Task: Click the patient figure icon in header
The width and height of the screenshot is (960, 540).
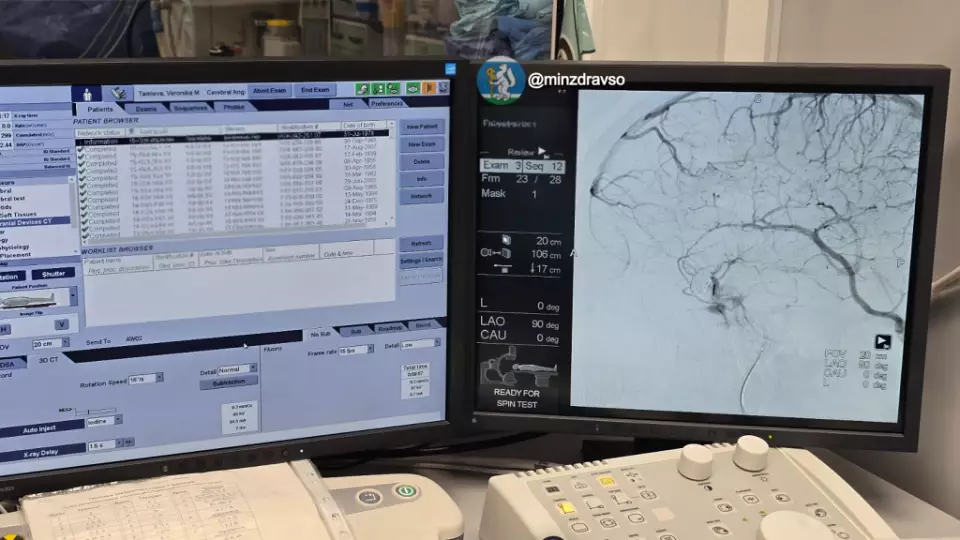Action: click(86, 94)
